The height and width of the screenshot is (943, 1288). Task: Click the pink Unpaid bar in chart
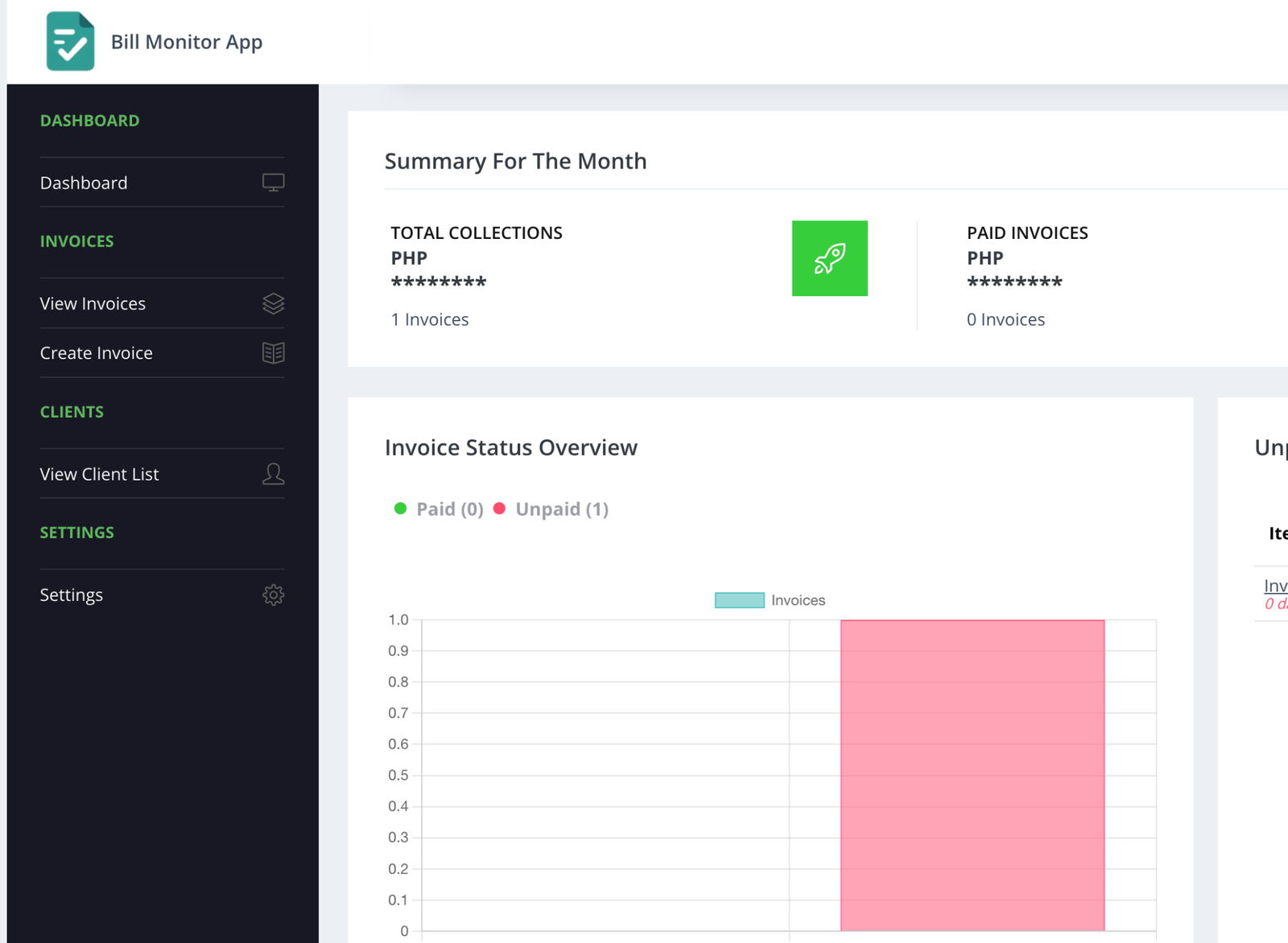[972, 775]
